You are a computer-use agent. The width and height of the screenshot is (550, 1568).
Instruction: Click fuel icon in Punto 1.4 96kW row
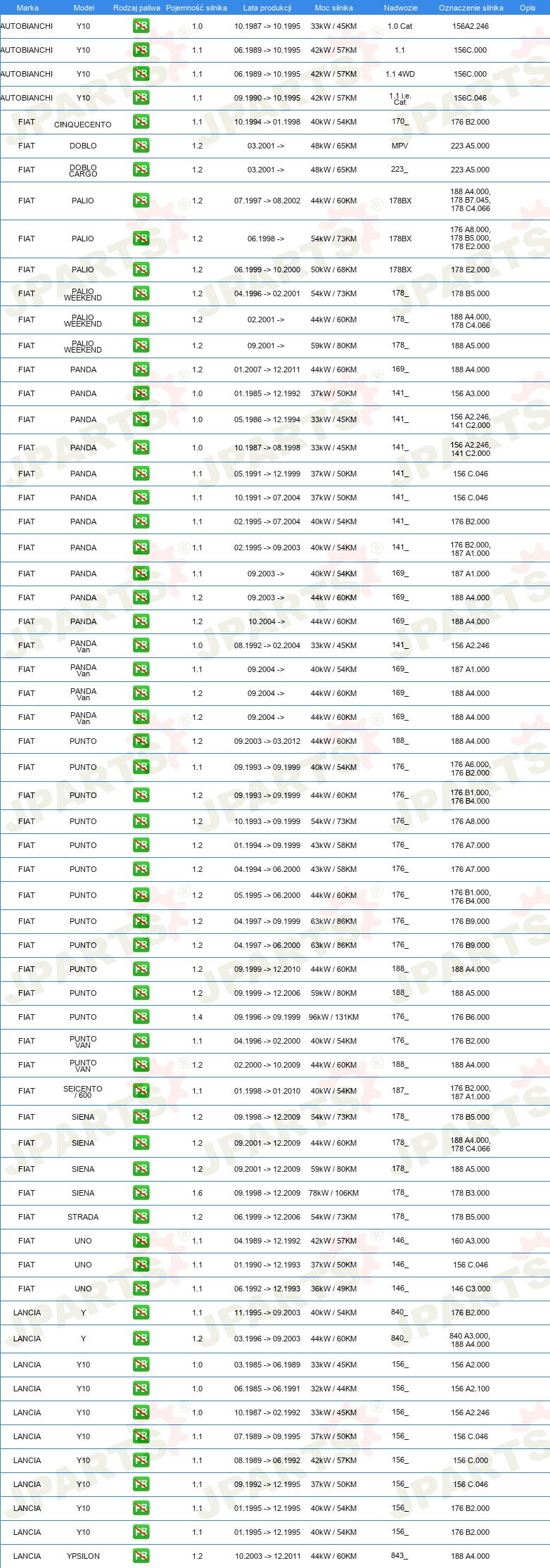coord(141,1017)
